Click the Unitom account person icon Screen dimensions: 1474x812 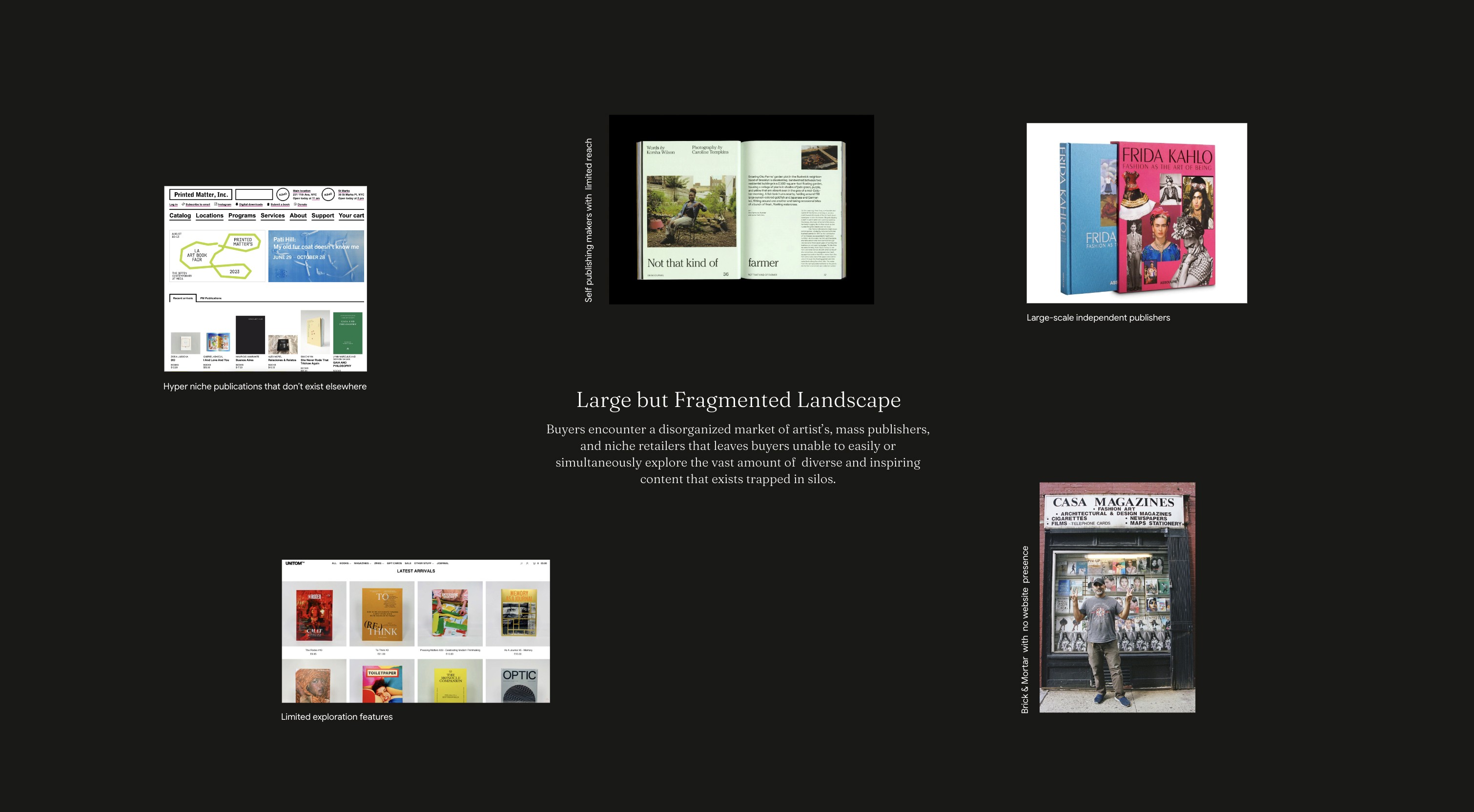click(x=527, y=564)
